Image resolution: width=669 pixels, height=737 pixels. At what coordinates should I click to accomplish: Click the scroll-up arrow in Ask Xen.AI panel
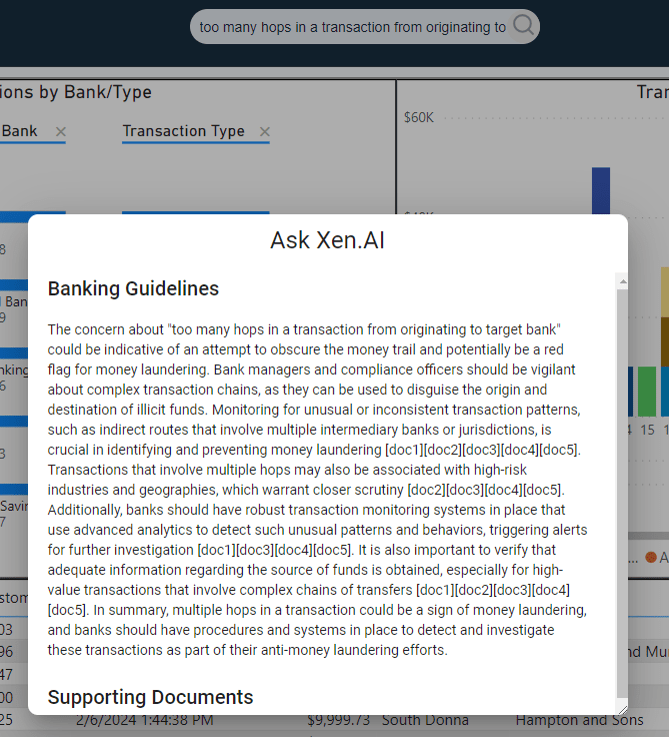tap(622, 282)
